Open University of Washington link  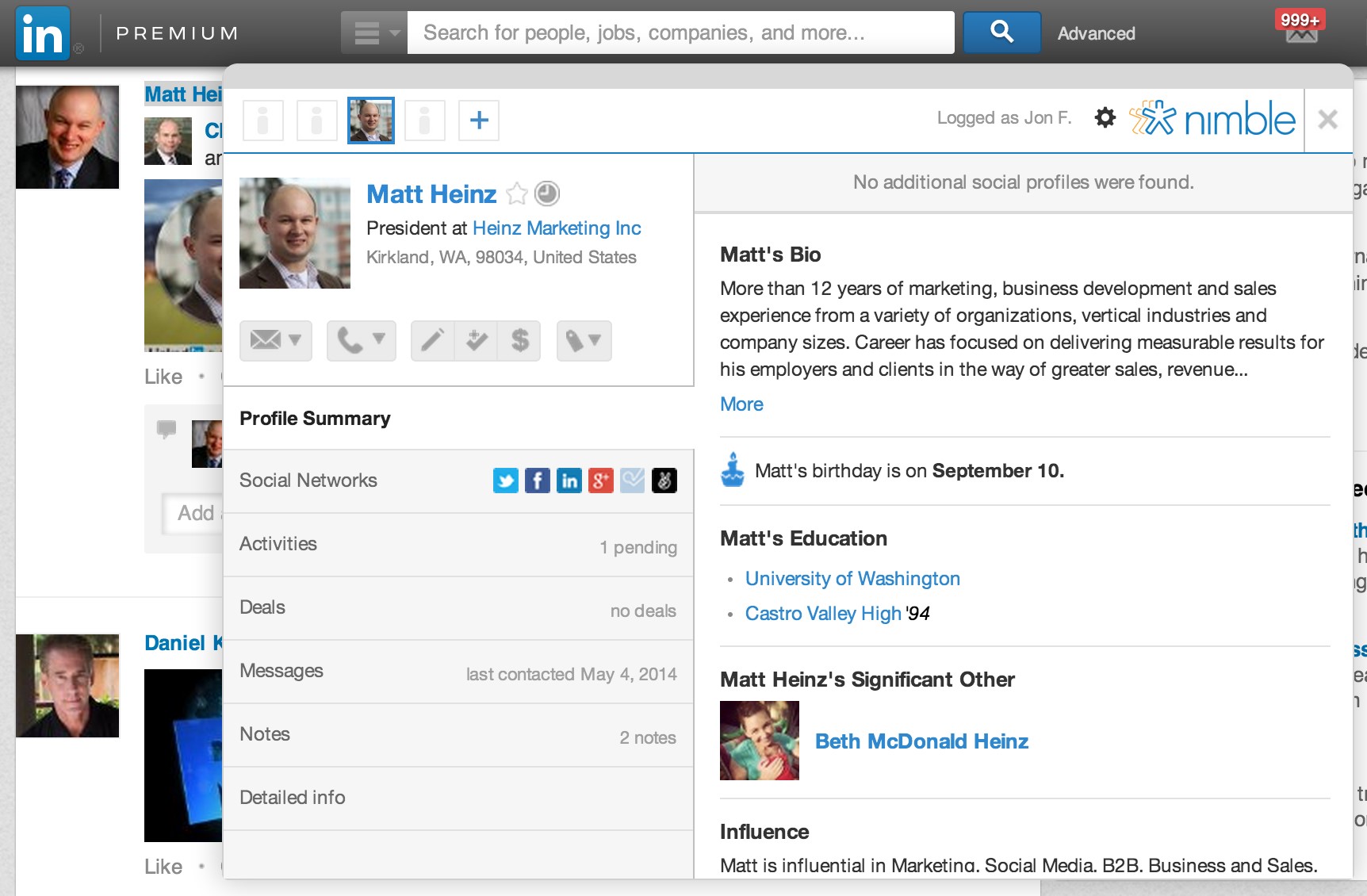(852, 579)
